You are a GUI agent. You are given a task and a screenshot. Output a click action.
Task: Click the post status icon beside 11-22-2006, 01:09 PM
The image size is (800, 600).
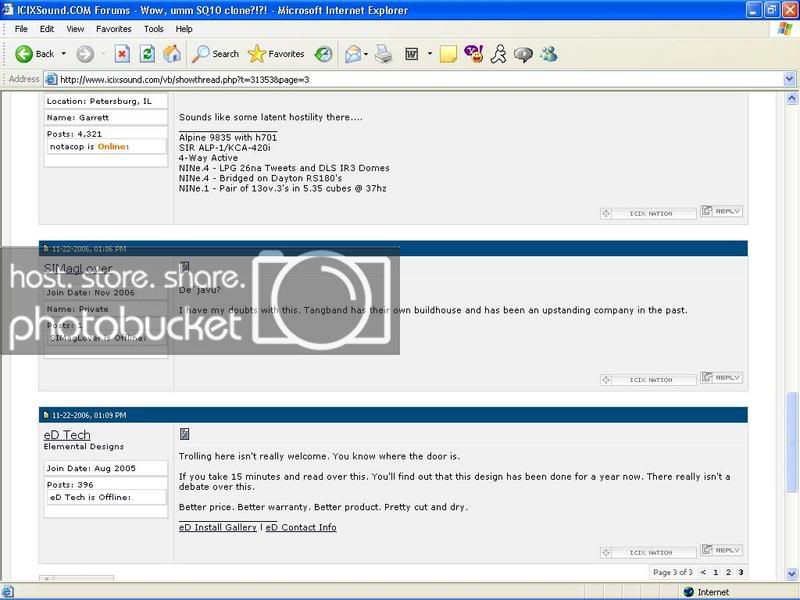(x=46, y=415)
